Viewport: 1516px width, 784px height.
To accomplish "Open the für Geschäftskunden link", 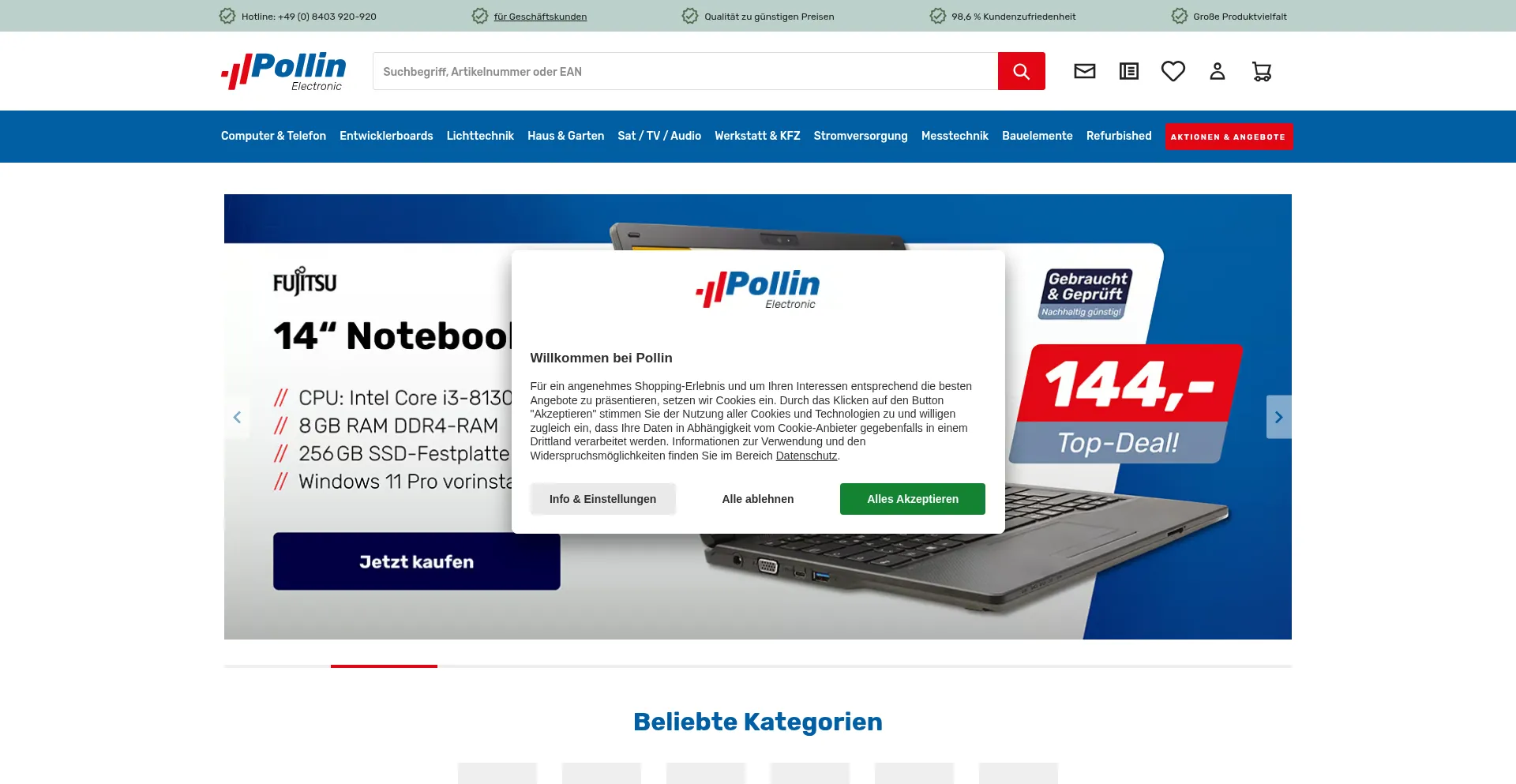I will [540, 17].
